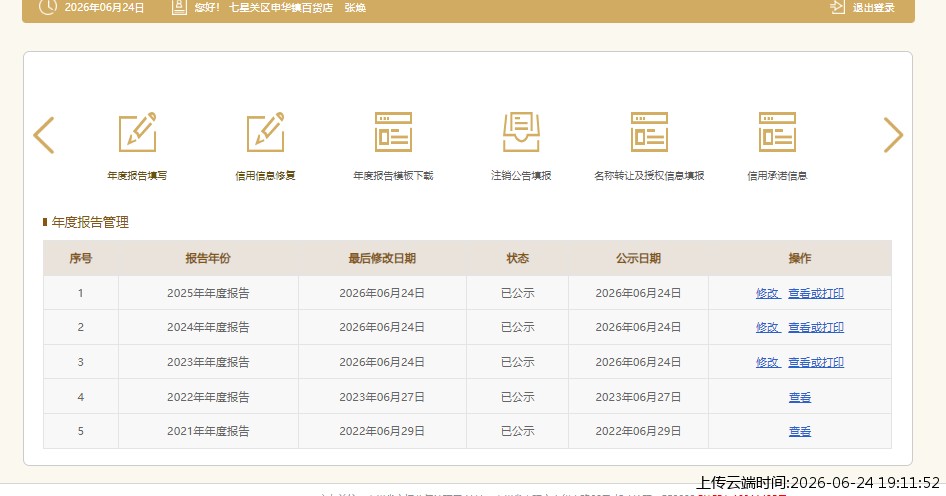Image resolution: width=946 pixels, height=496 pixels.
Task: Open the 信用承诺信息 icon
Action: click(777, 132)
